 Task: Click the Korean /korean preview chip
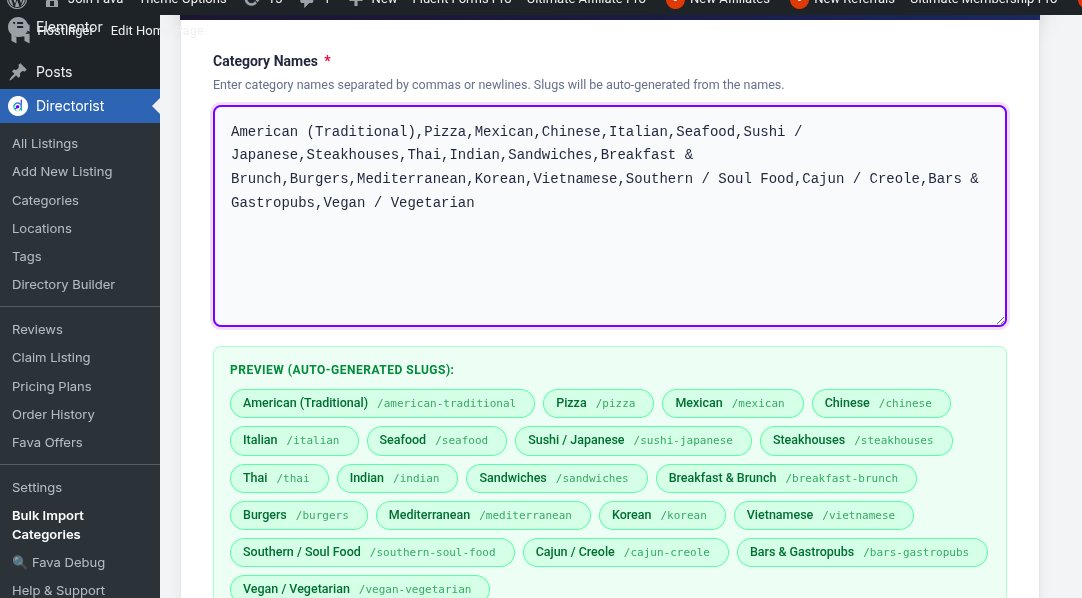662,515
